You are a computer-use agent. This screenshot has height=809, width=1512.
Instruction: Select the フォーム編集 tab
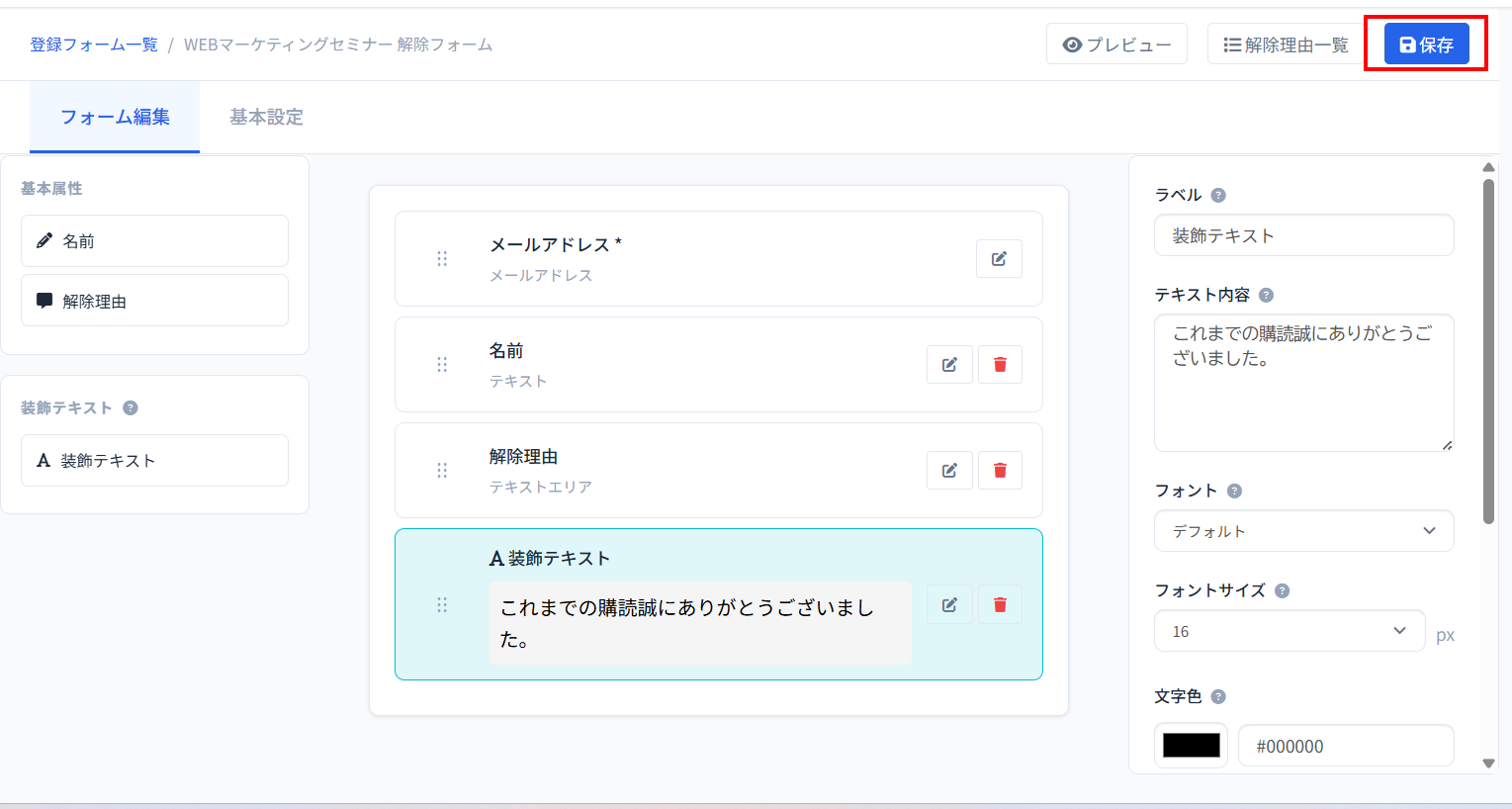pos(115,117)
